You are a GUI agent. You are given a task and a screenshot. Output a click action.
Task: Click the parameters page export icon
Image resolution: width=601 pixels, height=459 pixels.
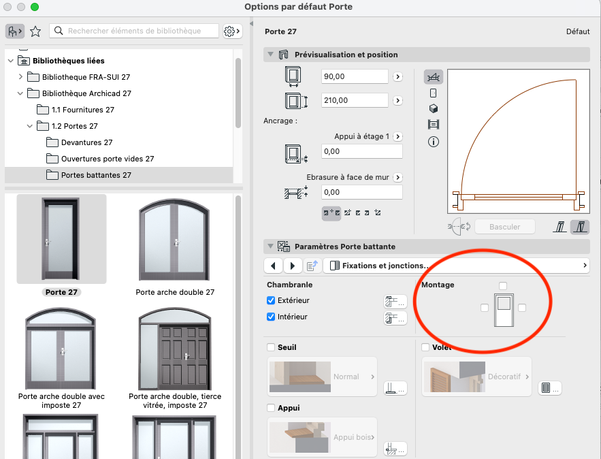coord(312,266)
